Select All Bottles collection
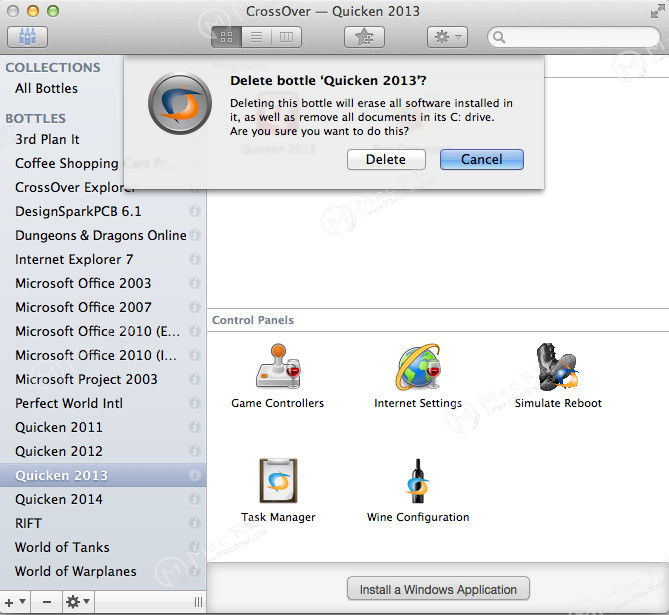The image size is (669, 615). click(47, 88)
